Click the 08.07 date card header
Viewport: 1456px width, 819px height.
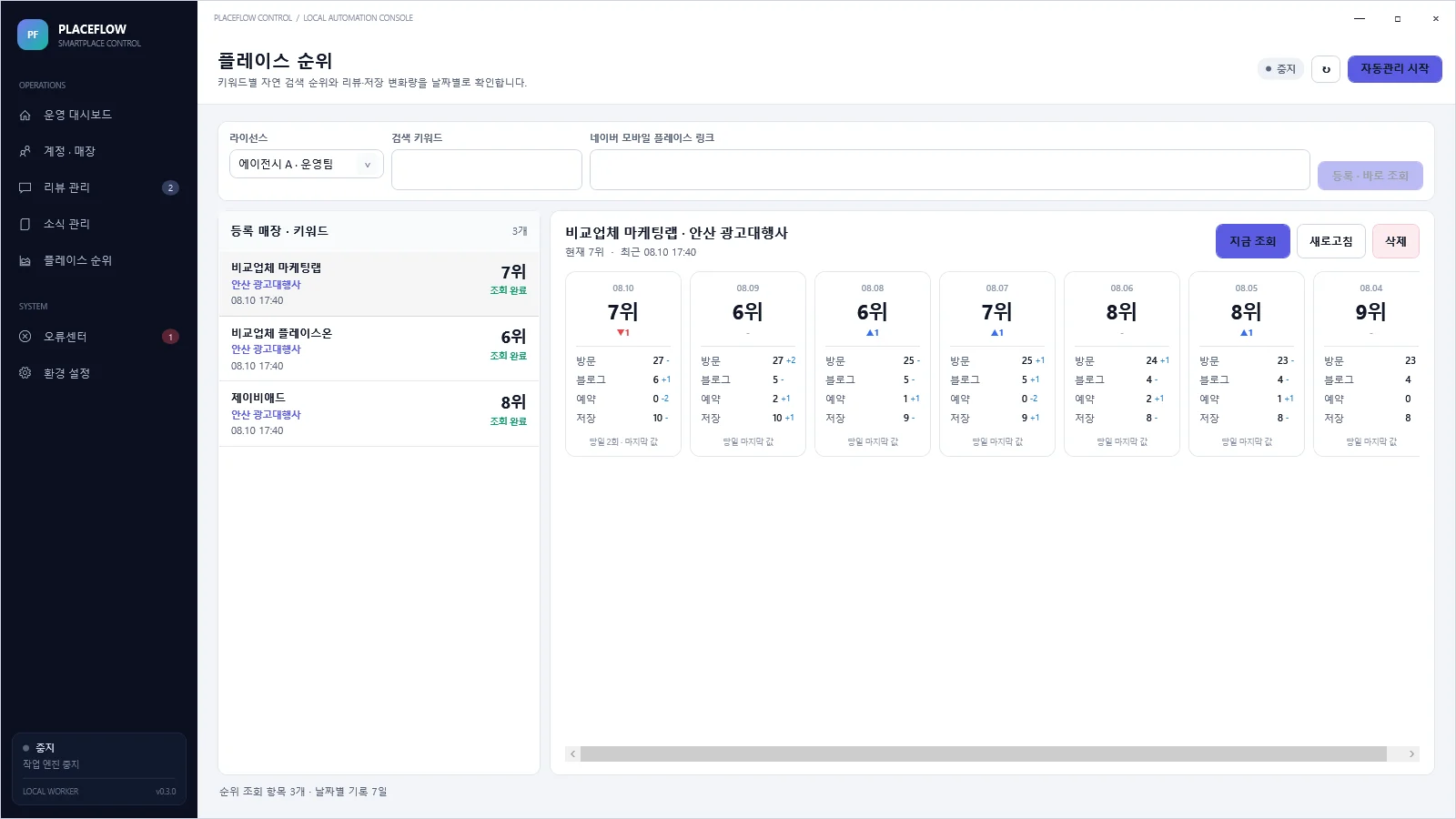(997, 288)
